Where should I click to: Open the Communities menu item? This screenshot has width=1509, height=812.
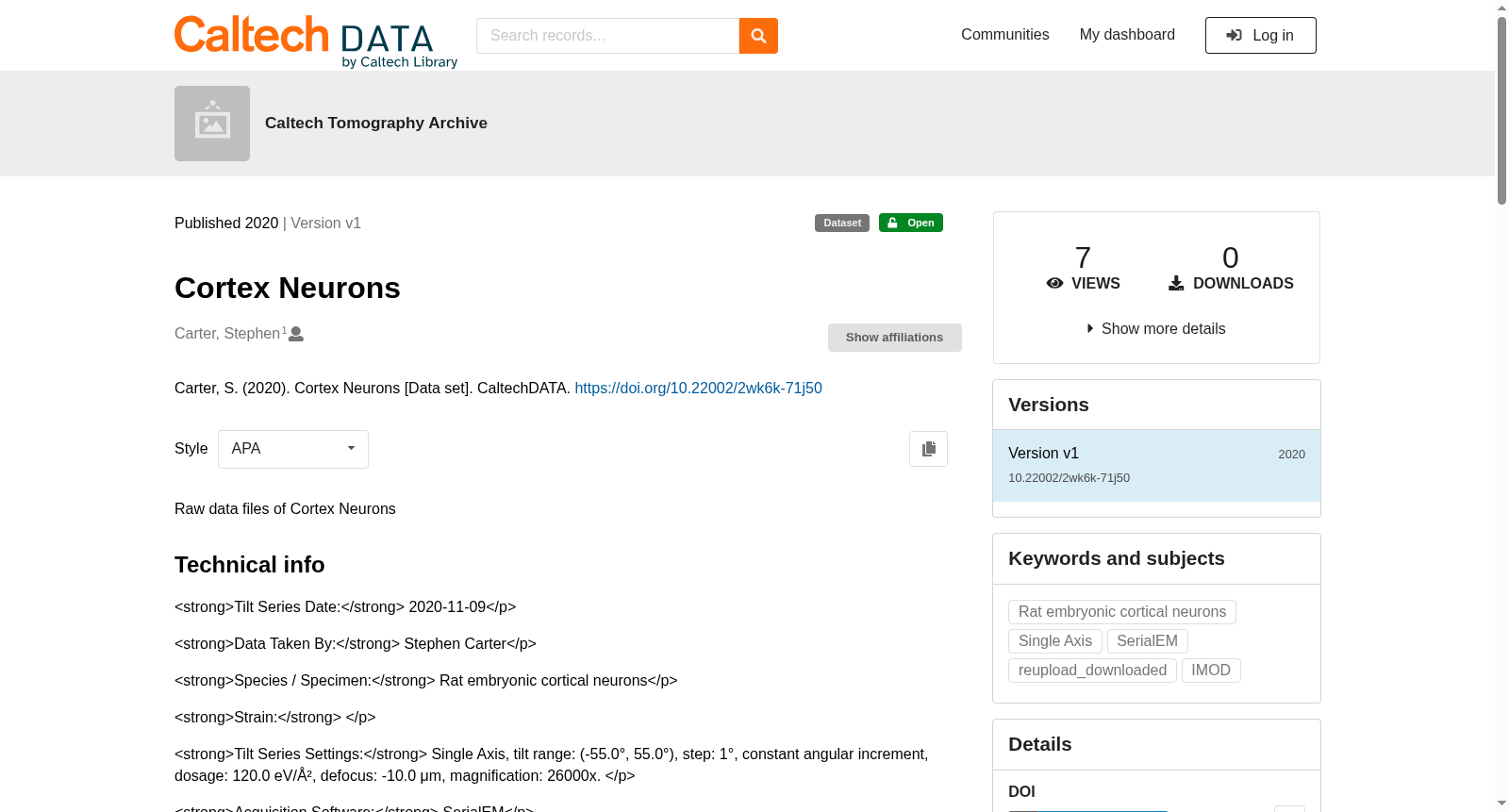coord(1005,35)
